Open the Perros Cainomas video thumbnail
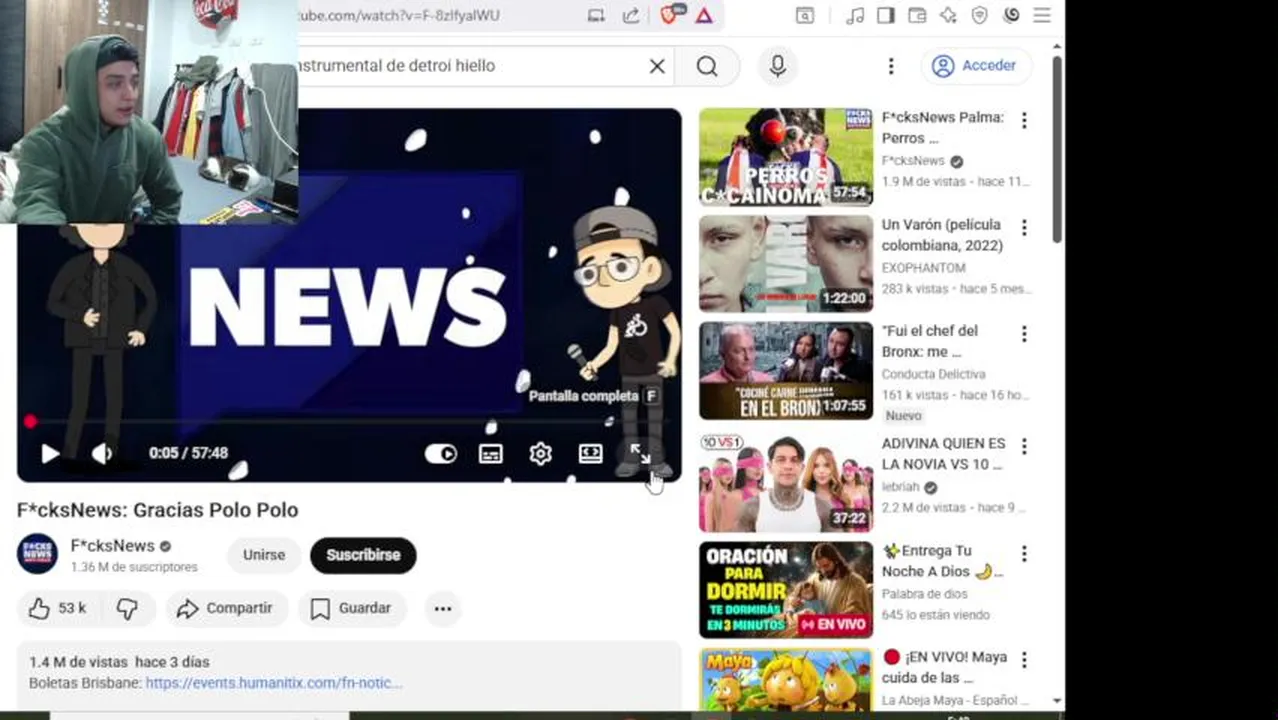Screen dimensions: 1278x720 [786, 157]
